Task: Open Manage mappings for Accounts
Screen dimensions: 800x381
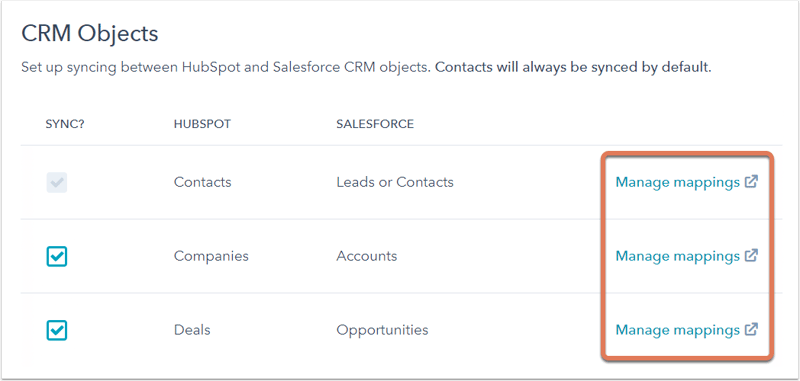Action: [678, 256]
